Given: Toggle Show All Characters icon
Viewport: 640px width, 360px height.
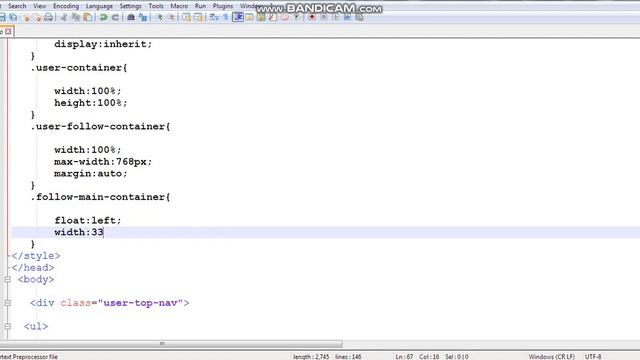Looking at the screenshot, I should pyautogui.click(x=226, y=17).
